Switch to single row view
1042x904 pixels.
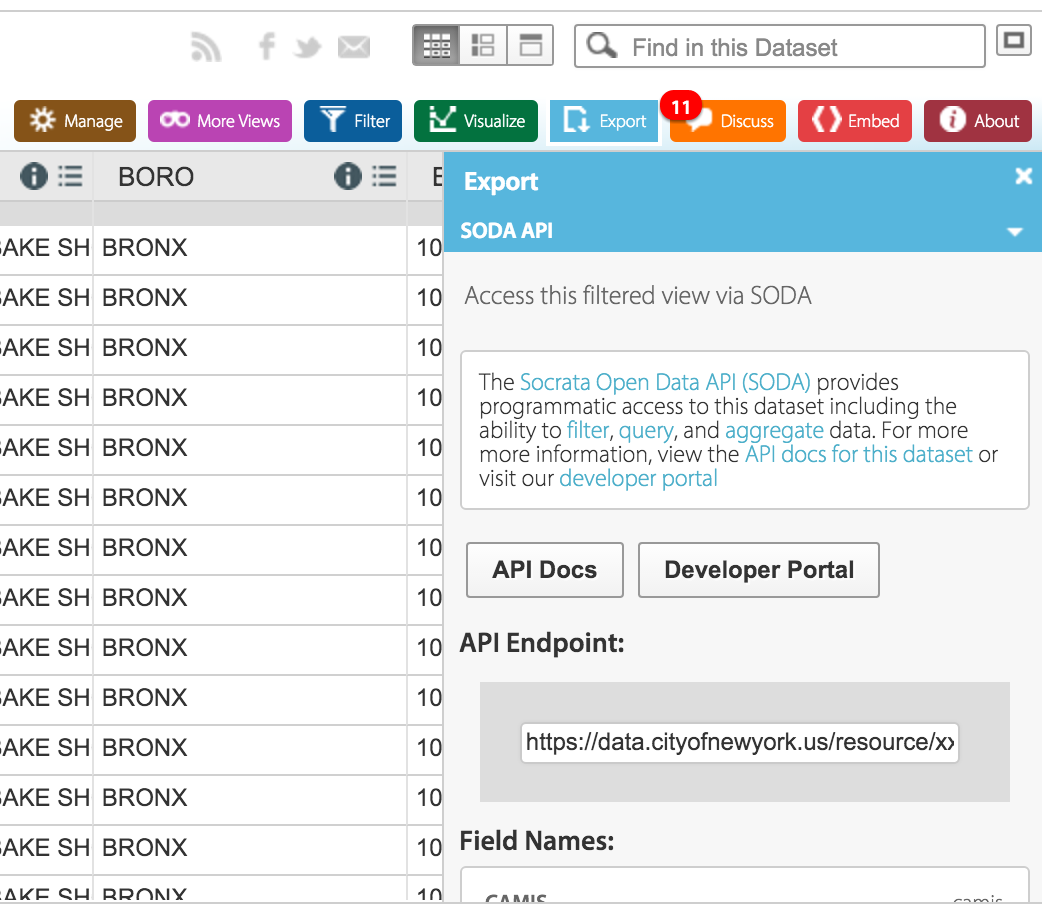pyautogui.click(x=530, y=46)
